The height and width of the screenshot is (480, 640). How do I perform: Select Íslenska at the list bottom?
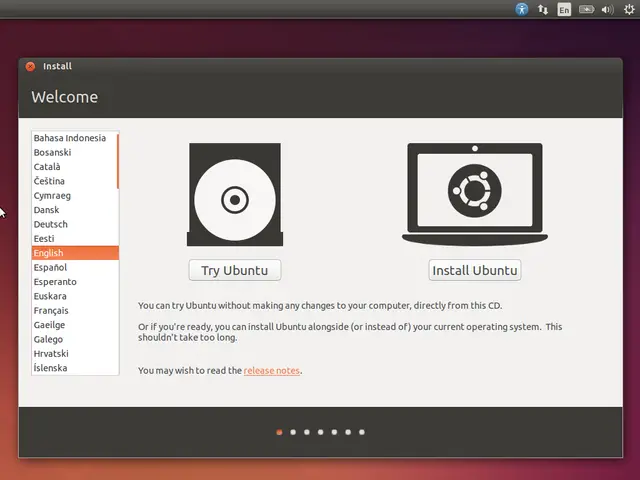[x=50, y=368]
